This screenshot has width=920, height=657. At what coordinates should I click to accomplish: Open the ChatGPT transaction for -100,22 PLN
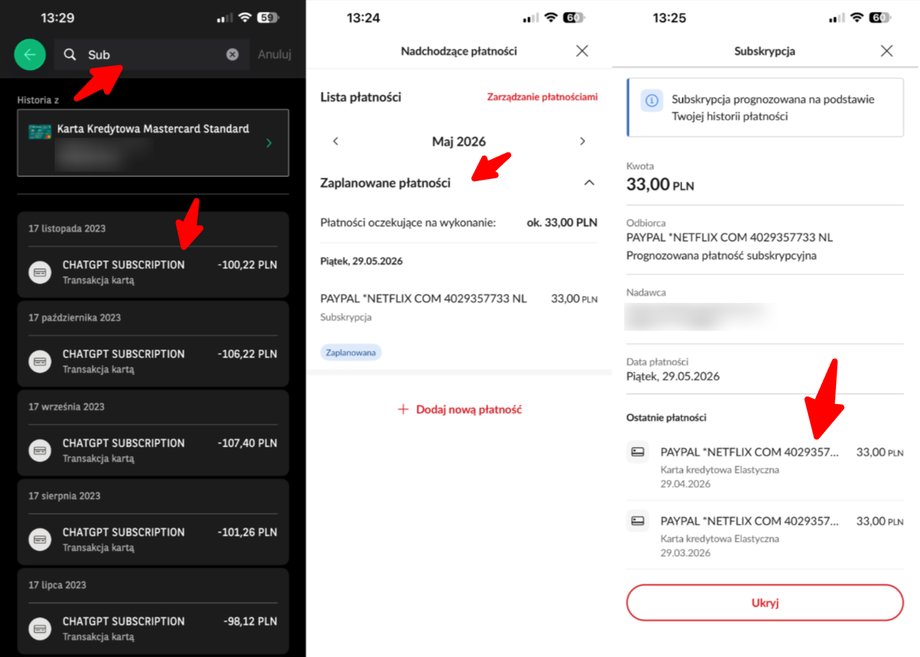[x=153, y=272]
